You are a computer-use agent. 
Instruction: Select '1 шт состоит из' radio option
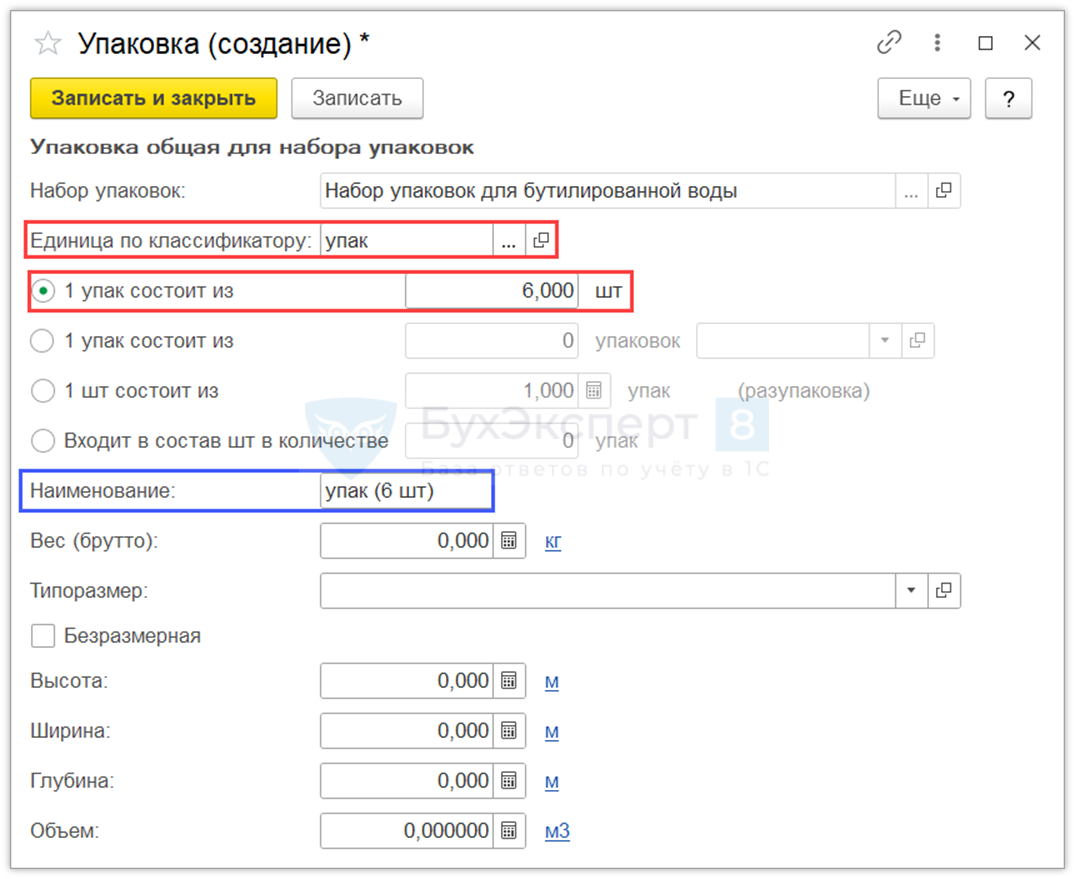(x=42, y=391)
